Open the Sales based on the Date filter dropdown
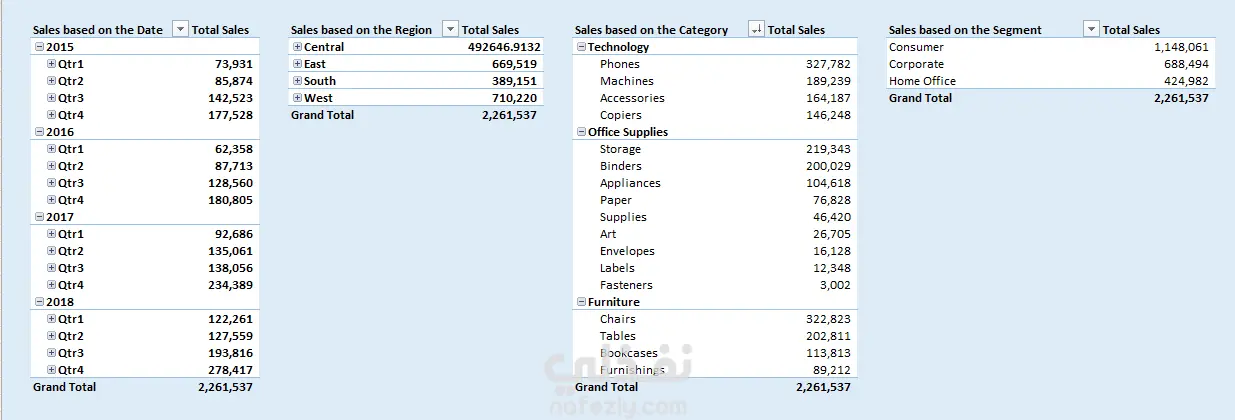The width and height of the screenshot is (1235, 420). pos(180,30)
